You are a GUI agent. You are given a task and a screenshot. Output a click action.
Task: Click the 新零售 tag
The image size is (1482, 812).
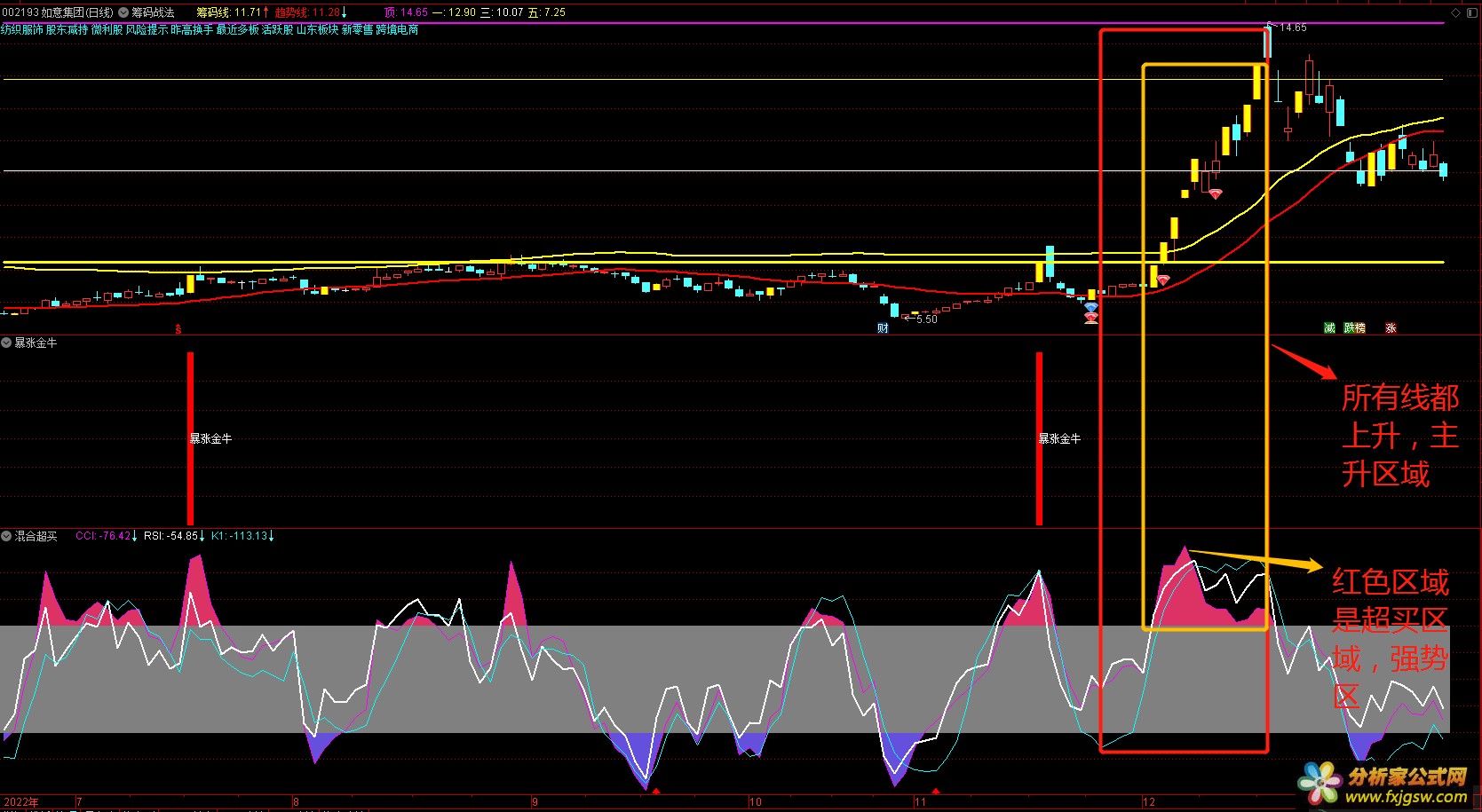tap(357, 29)
